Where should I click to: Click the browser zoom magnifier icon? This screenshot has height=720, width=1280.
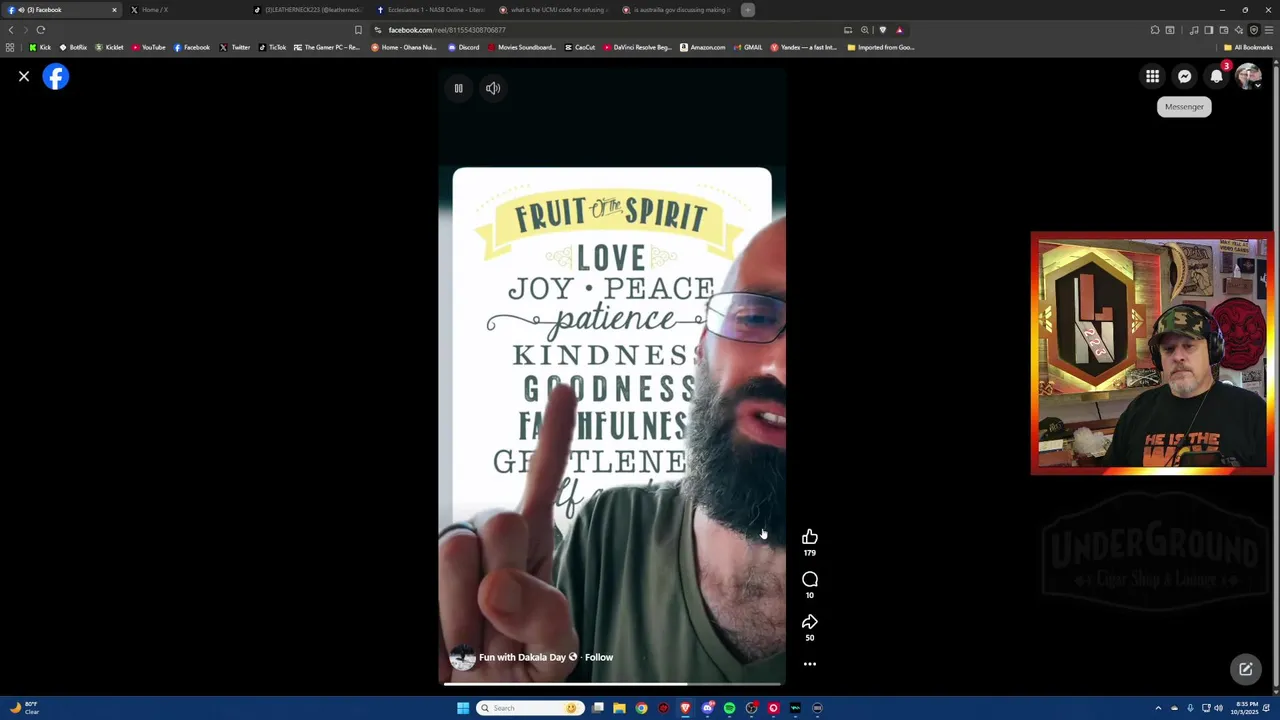click(x=865, y=30)
